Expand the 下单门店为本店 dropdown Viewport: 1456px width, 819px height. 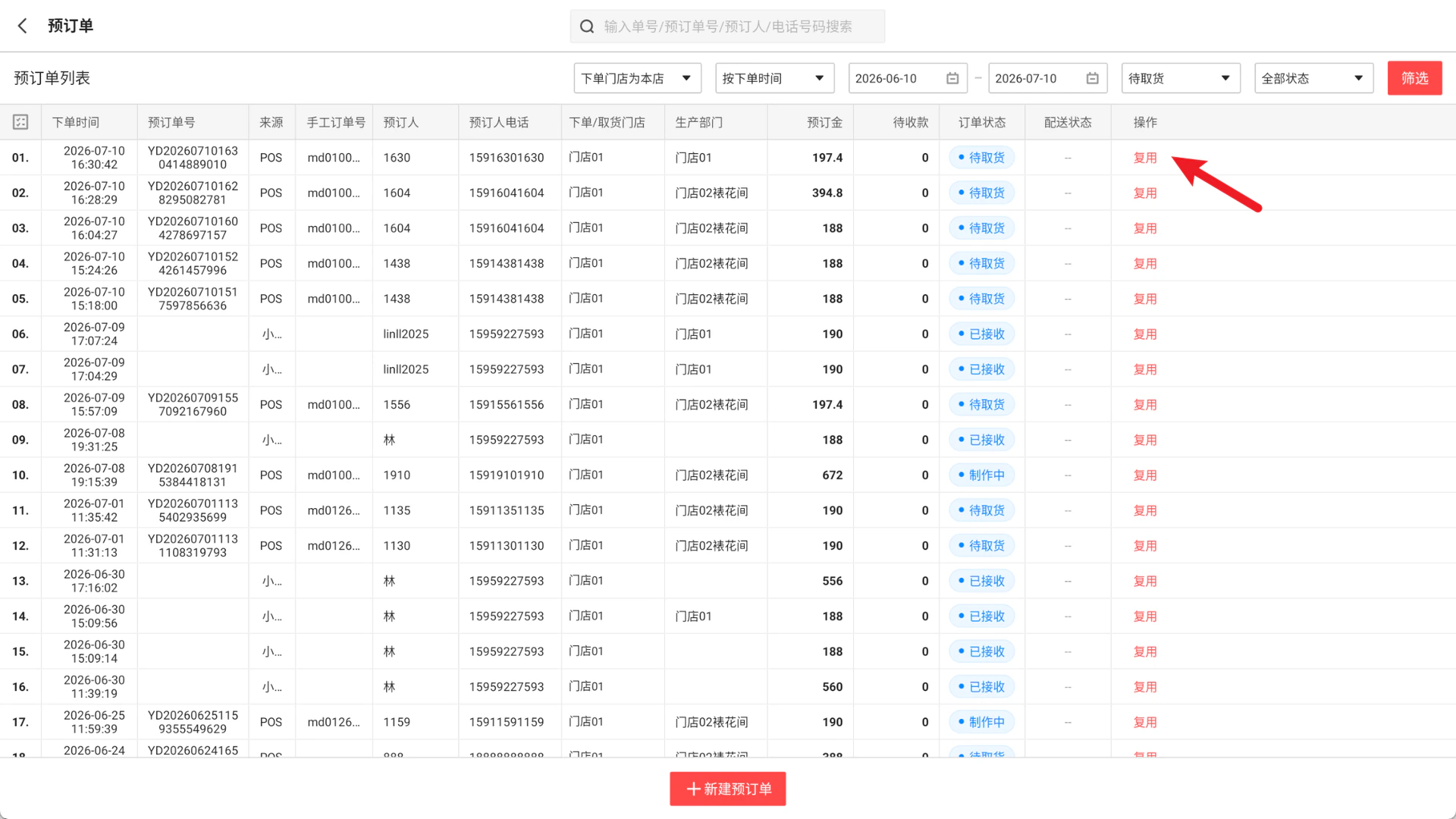[637, 78]
